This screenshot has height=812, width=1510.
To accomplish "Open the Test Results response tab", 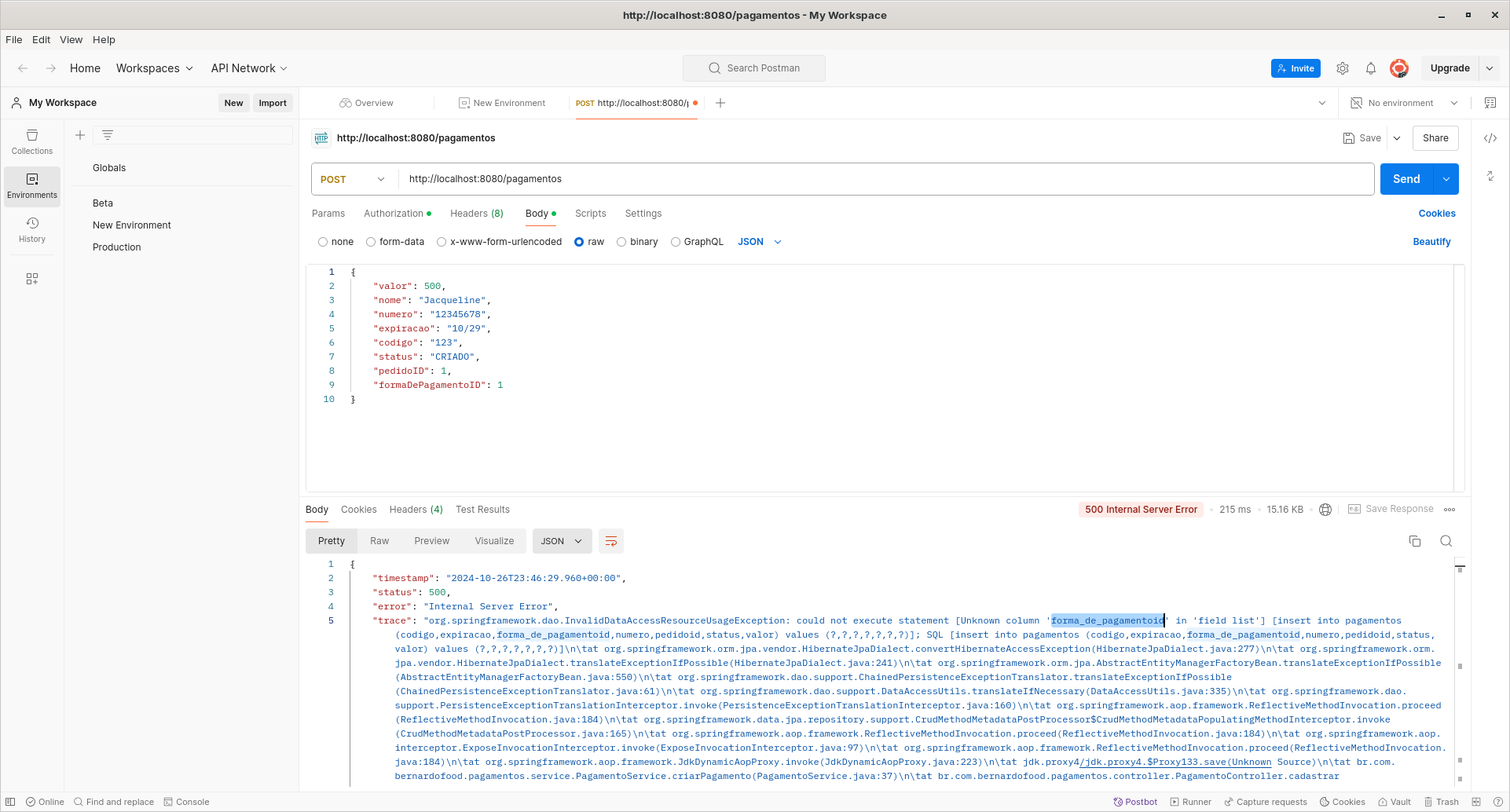I will (482, 510).
